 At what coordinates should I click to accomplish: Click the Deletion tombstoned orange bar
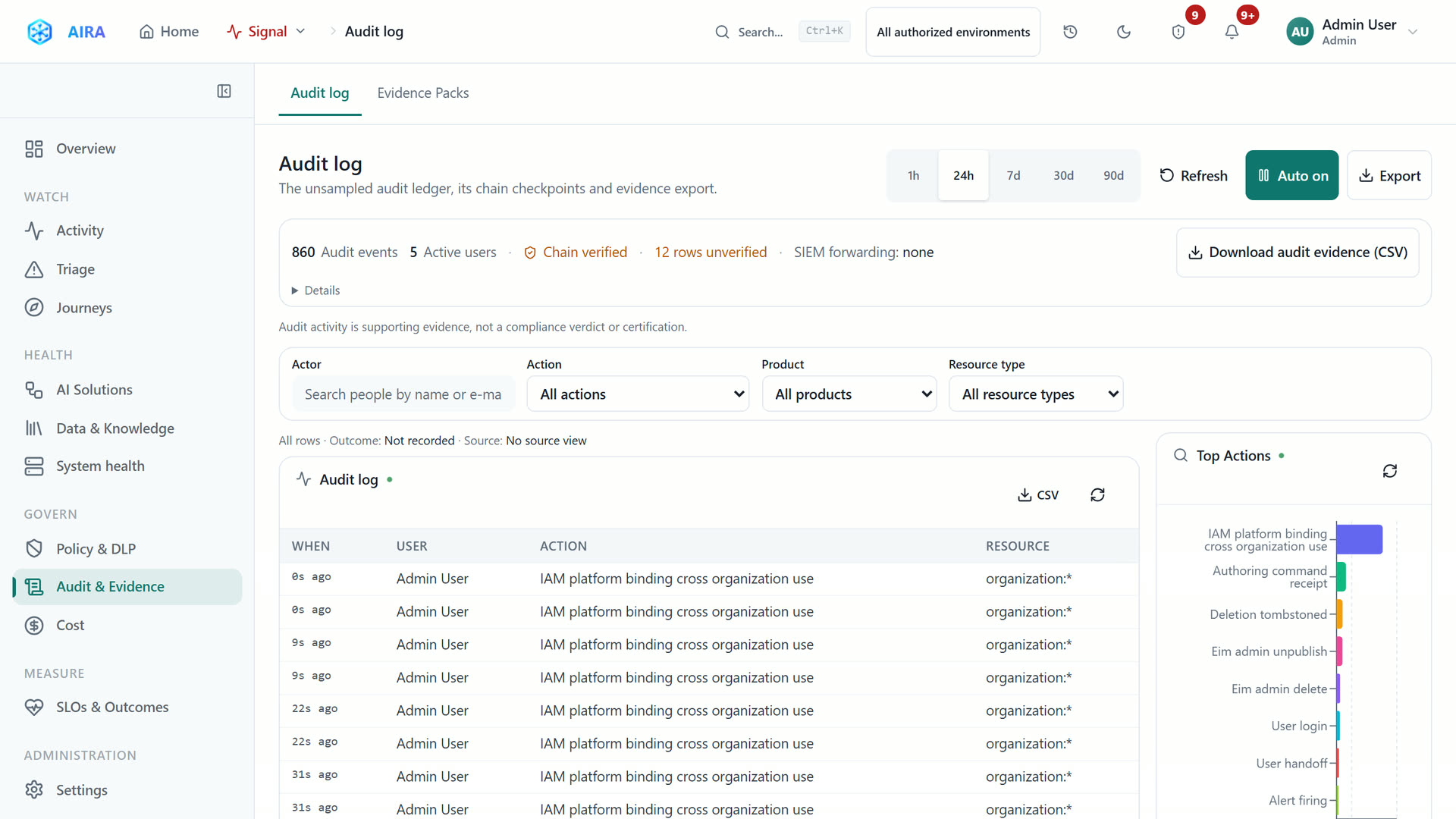[x=1340, y=614]
